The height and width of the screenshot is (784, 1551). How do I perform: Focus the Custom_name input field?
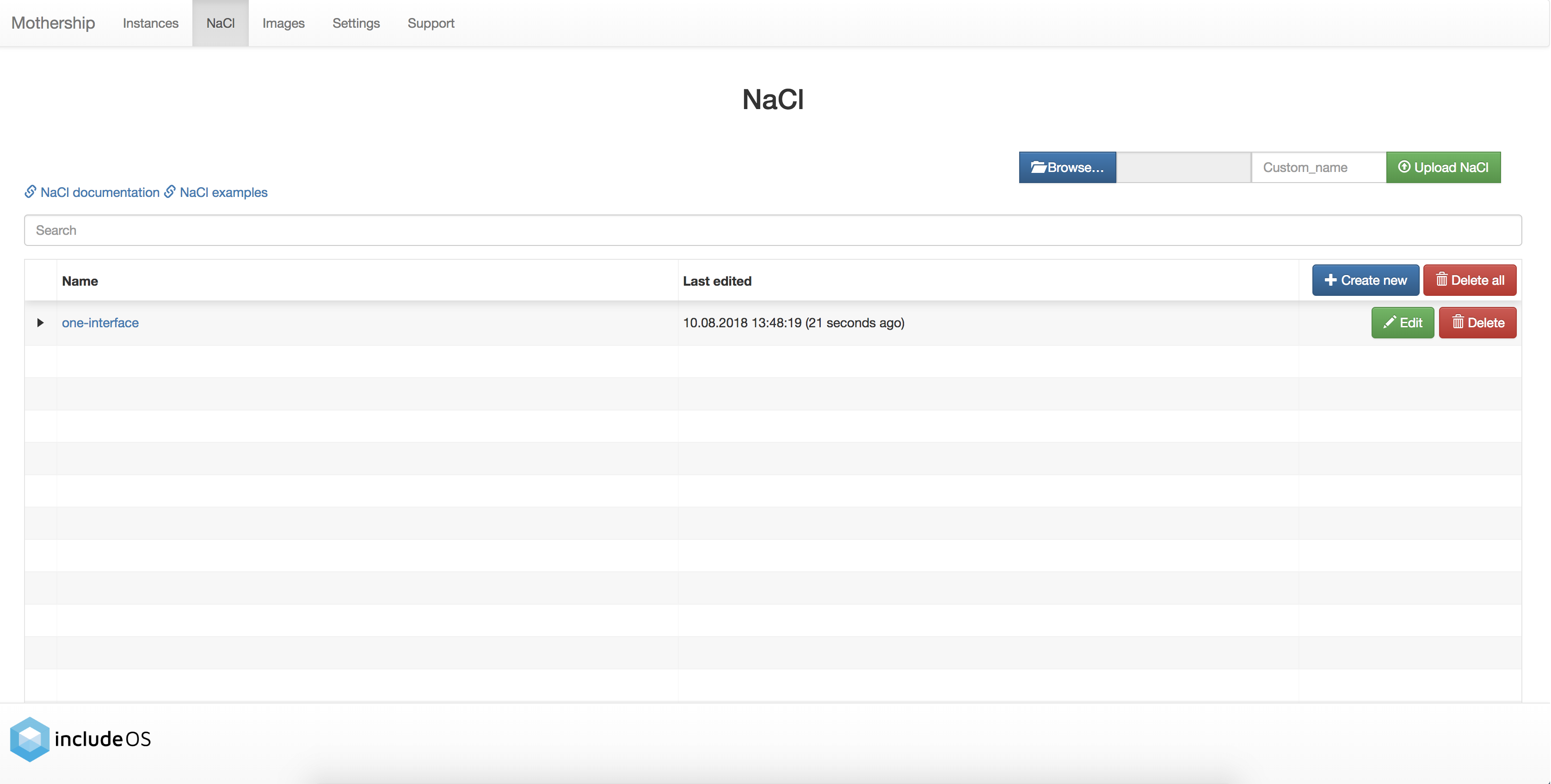(1318, 167)
